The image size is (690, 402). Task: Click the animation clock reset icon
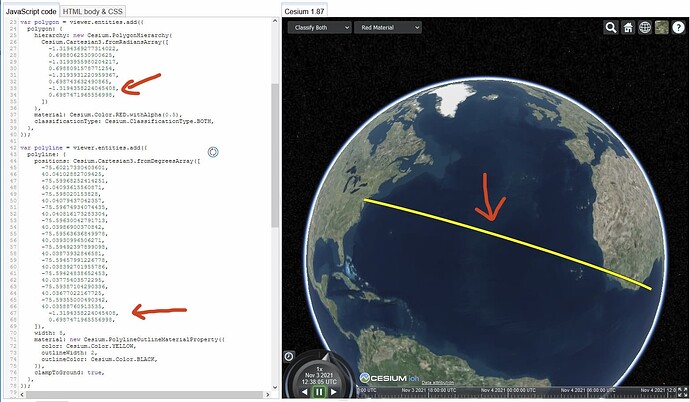coord(289,356)
